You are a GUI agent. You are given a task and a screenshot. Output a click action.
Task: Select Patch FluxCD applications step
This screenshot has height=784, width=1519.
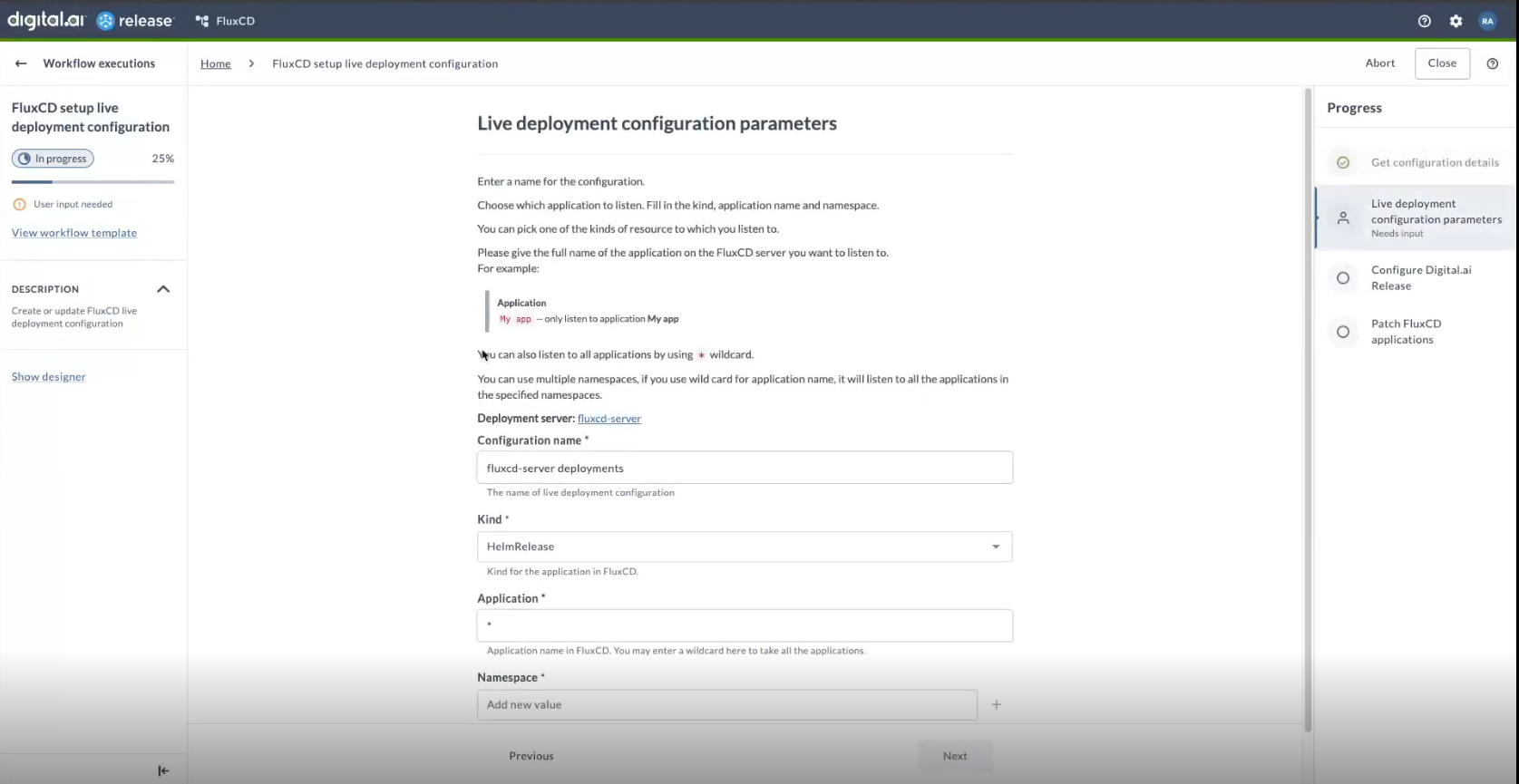click(1416, 331)
